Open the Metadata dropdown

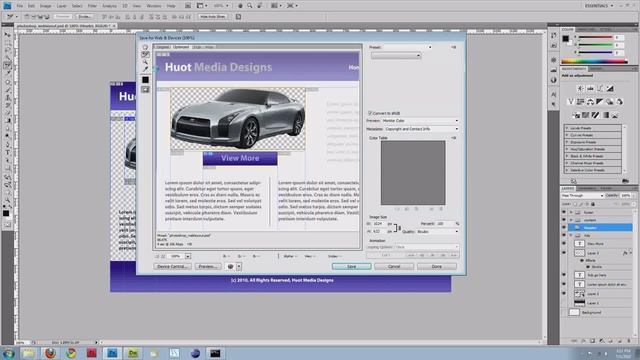(422, 129)
